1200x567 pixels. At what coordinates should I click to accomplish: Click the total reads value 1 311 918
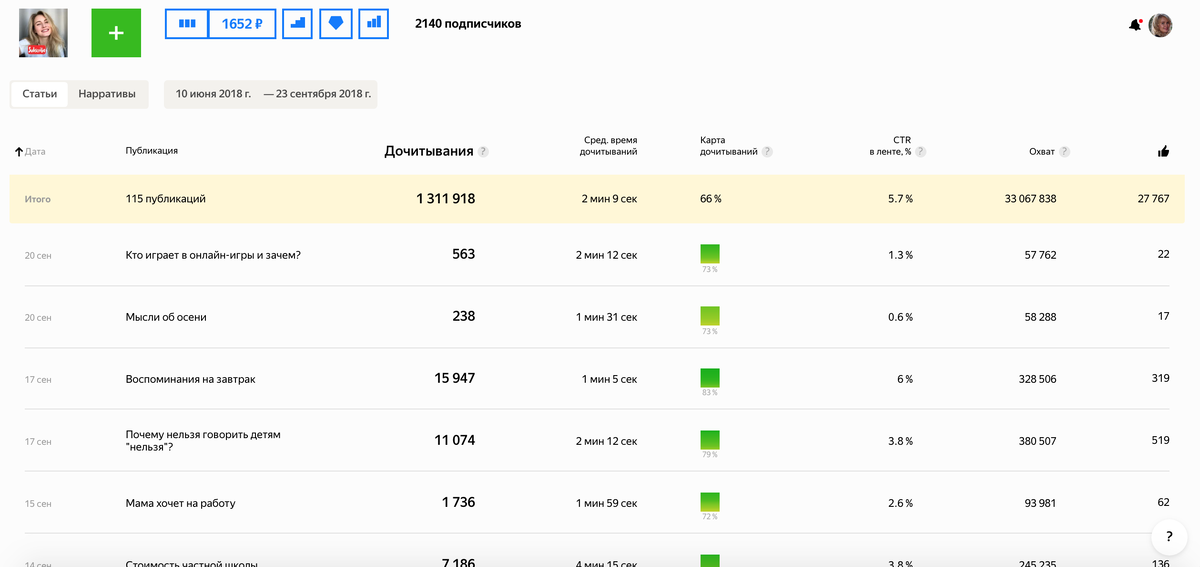tap(446, 199)
